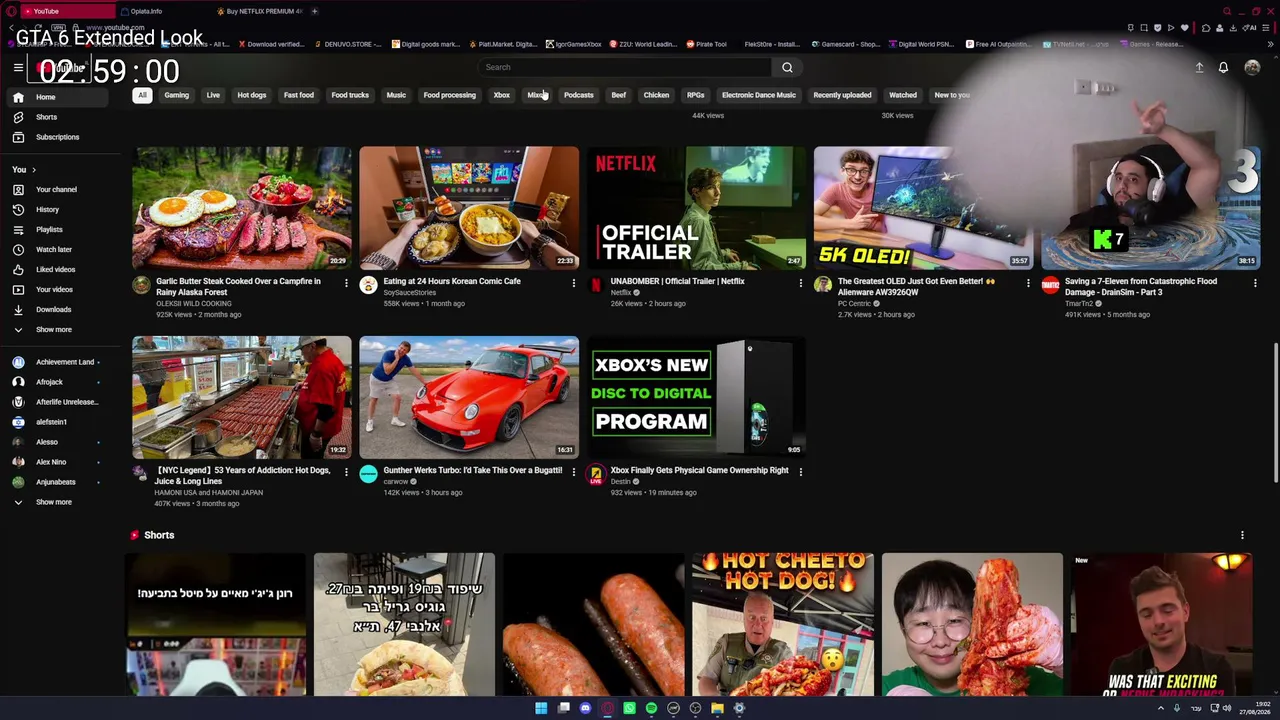Open a new browser tab with plus
1280x720 pixels.
[x=314, y=11]
